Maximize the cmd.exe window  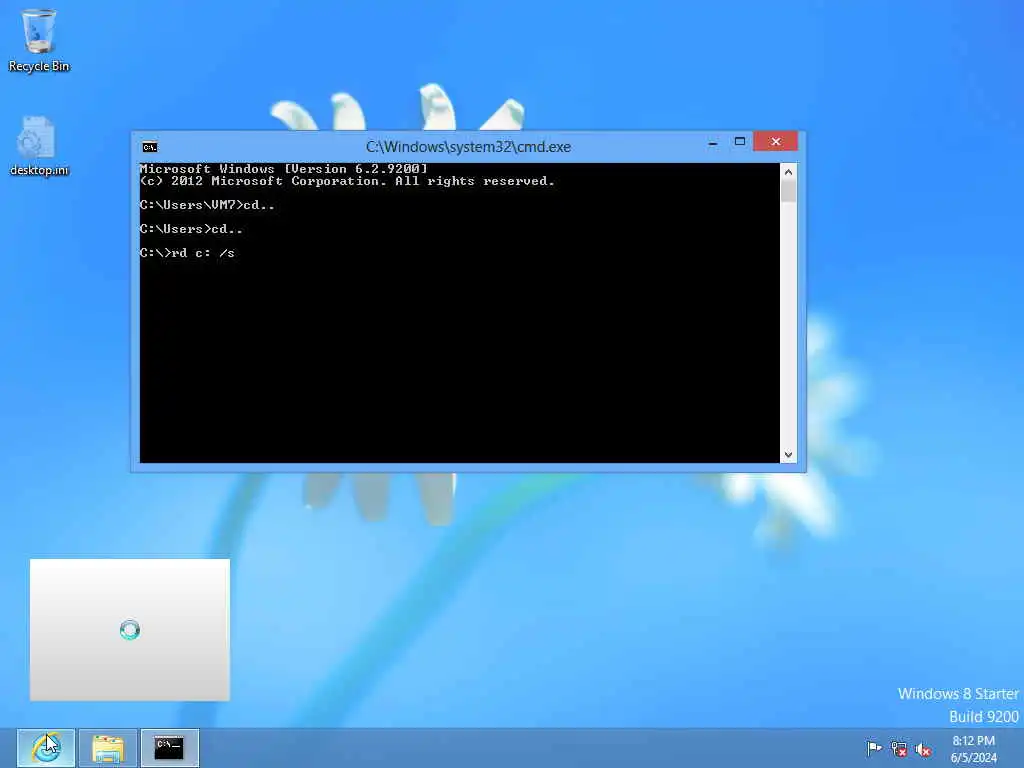(x=740, y=142)
